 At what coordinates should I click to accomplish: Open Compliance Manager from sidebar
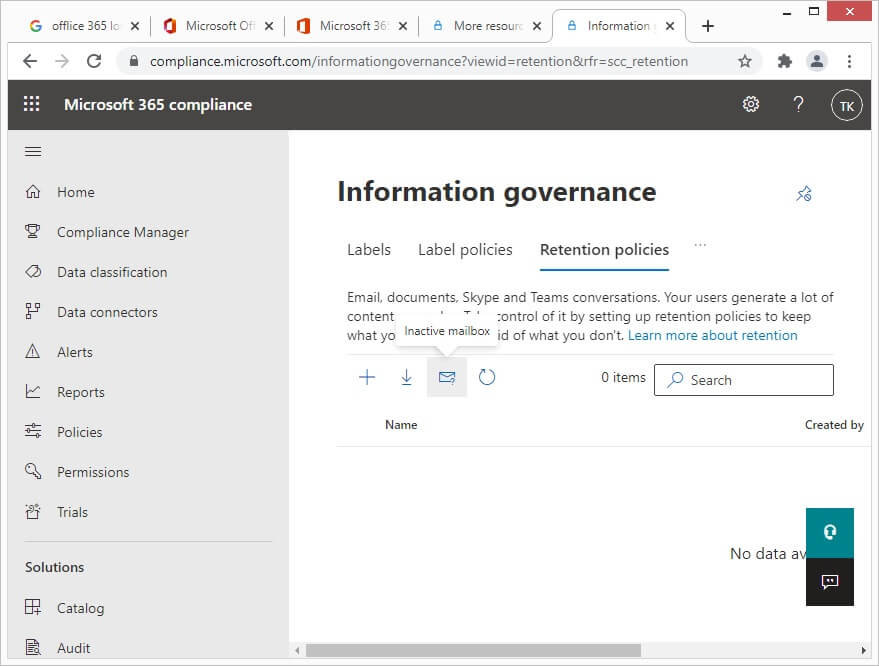click(x=123, y=232)
